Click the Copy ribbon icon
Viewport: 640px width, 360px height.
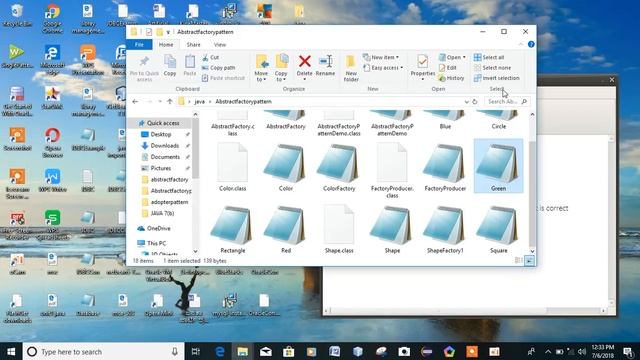pos(170,62)
